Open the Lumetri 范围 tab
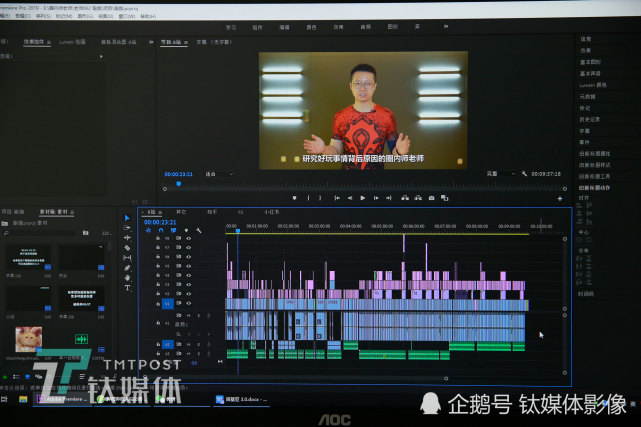This screenshot has width=641, height=427. 72,42
